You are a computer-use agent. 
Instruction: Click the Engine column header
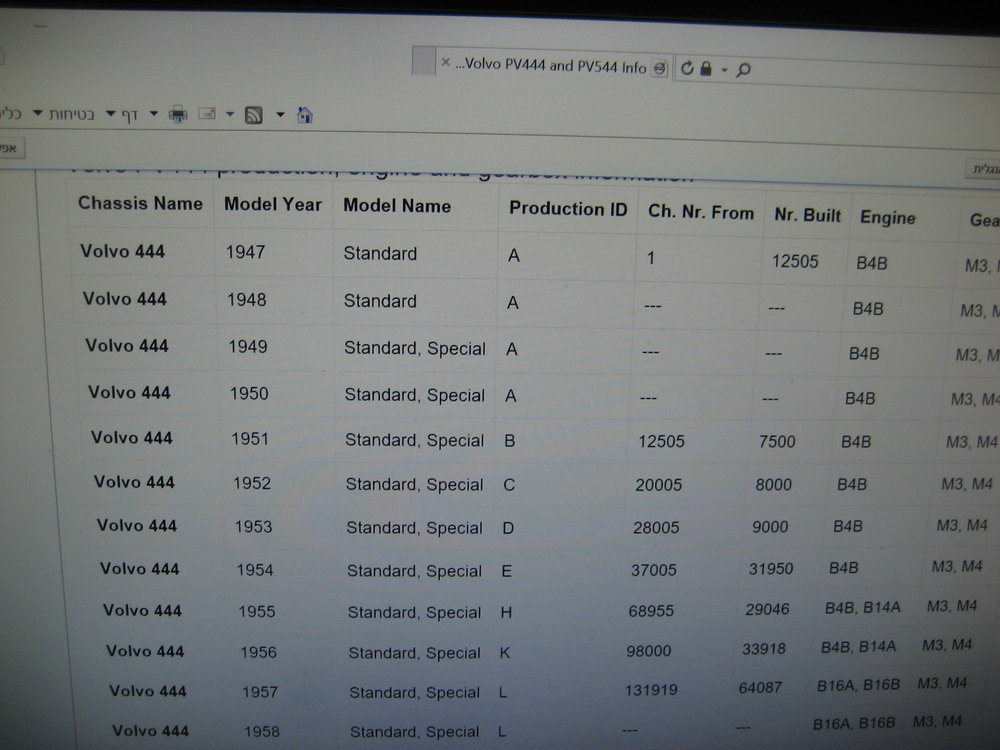pyautogui.click(x=888, y=218)
